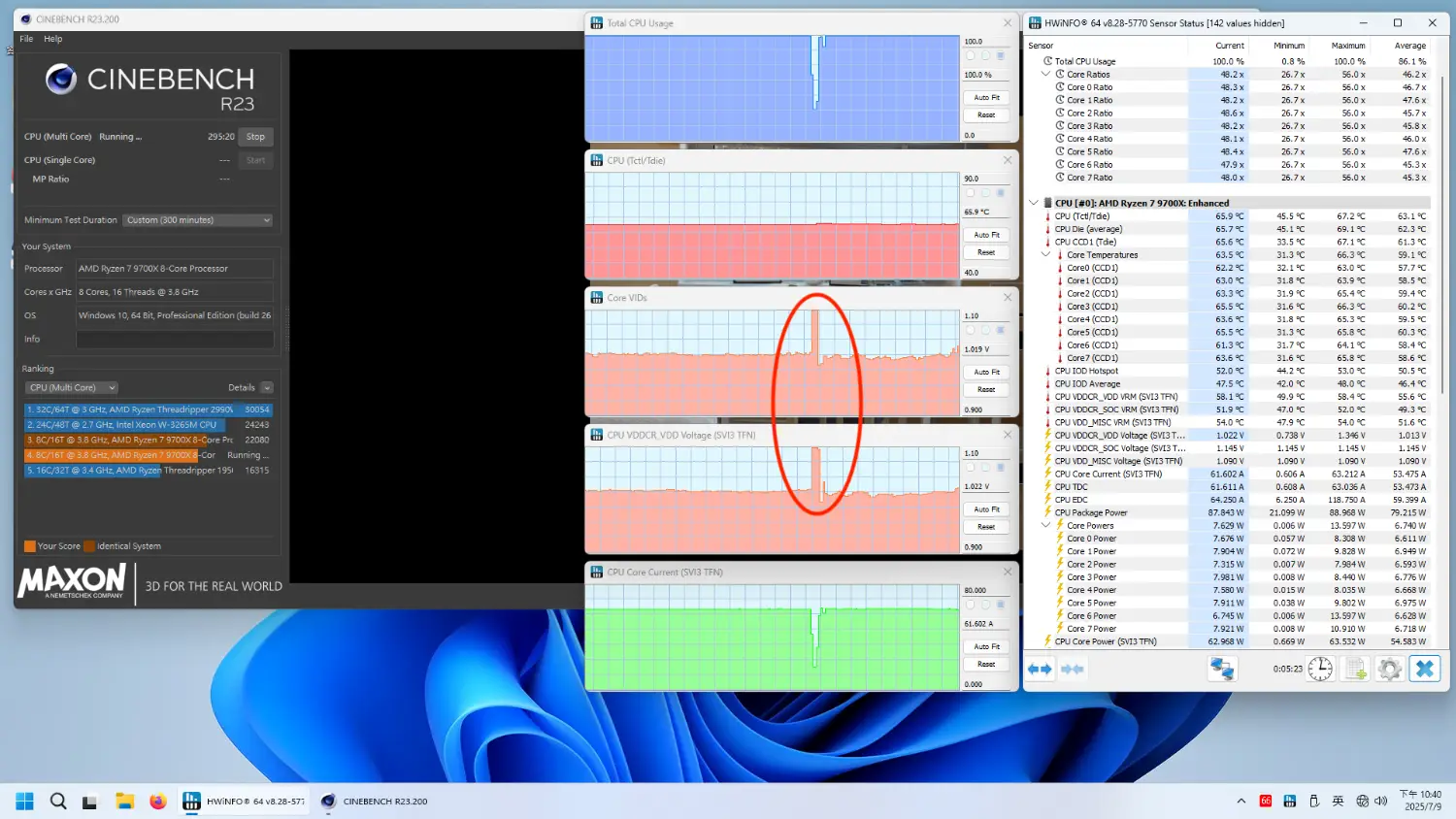The image size is (1456, 819).
Task: Open Ranking CPU (Multi Core) dropdown
Action: (x=71, y=387)
